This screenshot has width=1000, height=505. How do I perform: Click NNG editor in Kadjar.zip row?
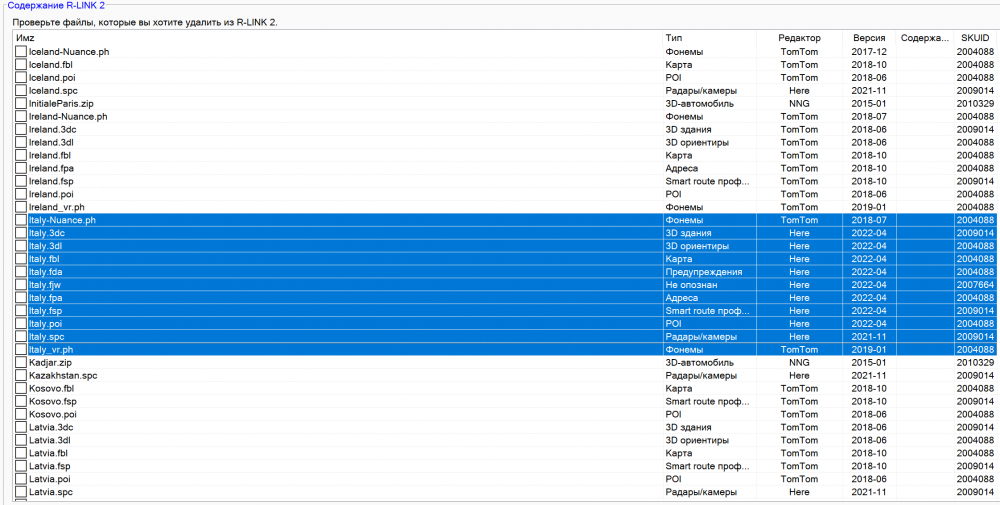(798, 363)
